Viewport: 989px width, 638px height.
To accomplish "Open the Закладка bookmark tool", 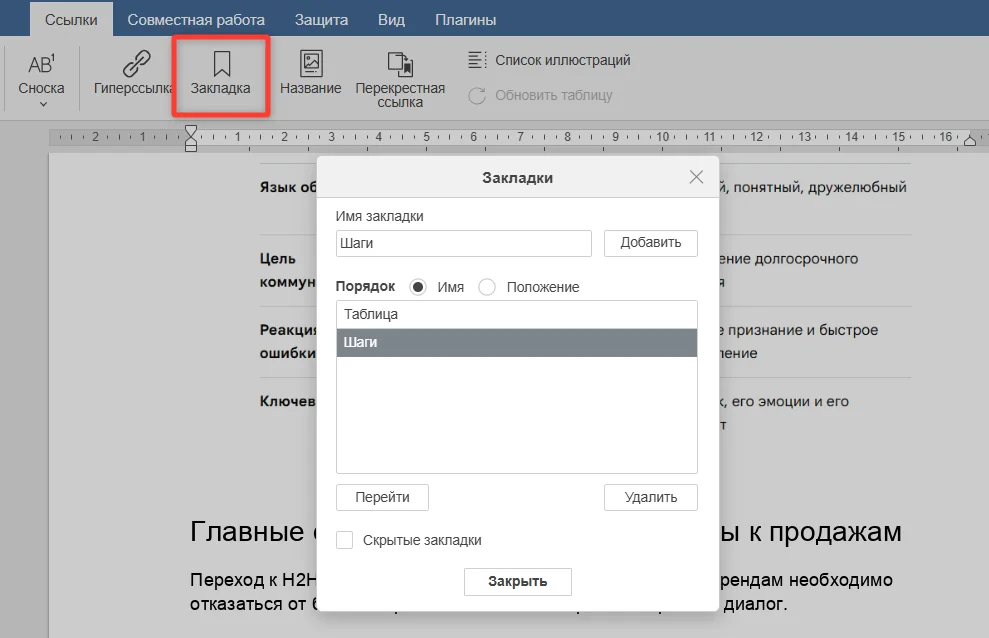I will (x=221, y=73).
